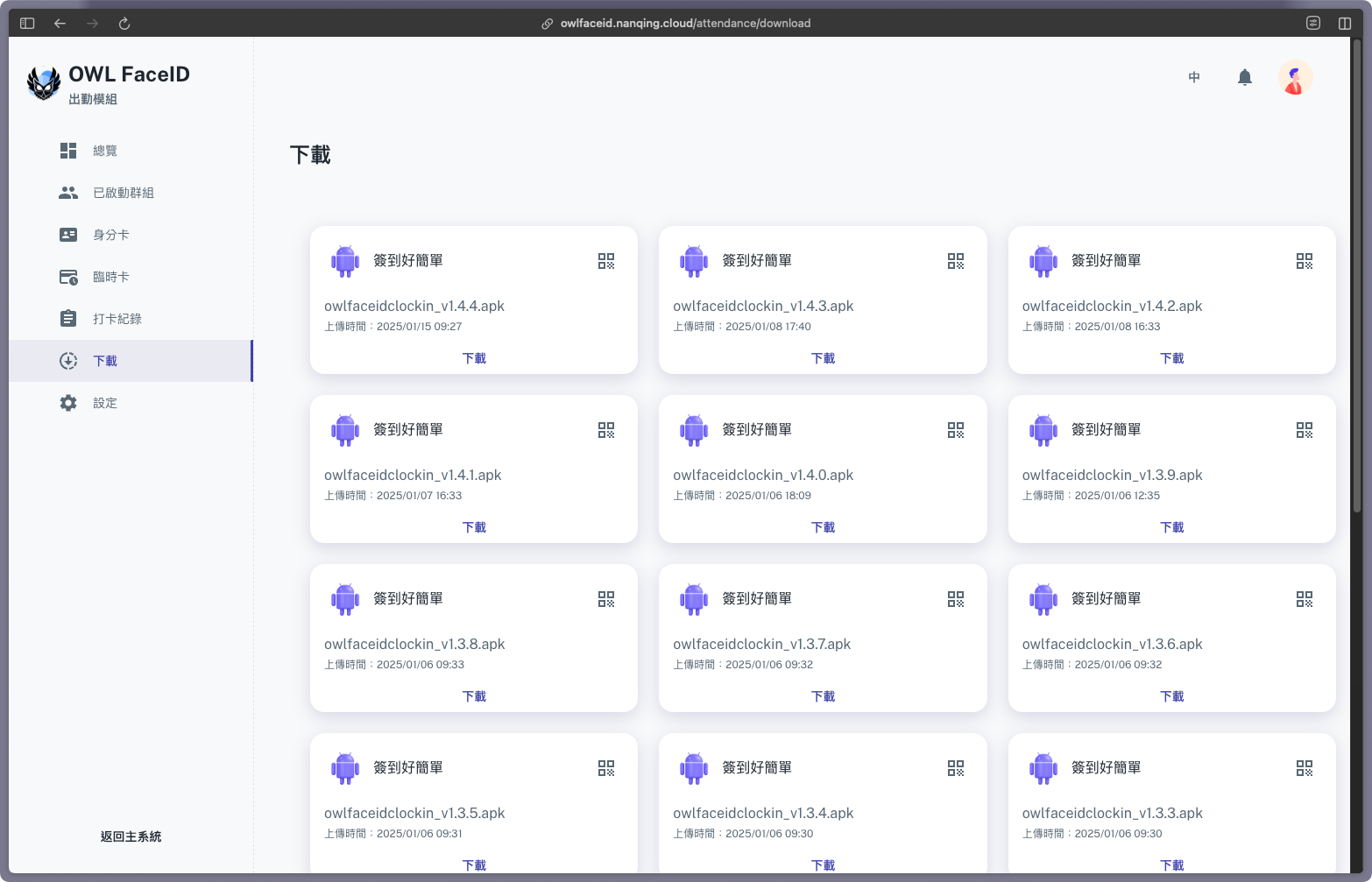Image resolution: width=1372 pixels, height=882 pixels.
Task: Open QR code for v1.4.3 apk card
Action: point(955,261)
